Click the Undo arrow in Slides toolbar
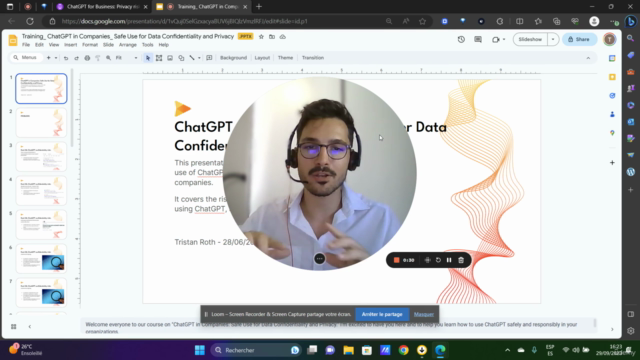The height and width of the screenshot is (360, 640). (66, 58)
